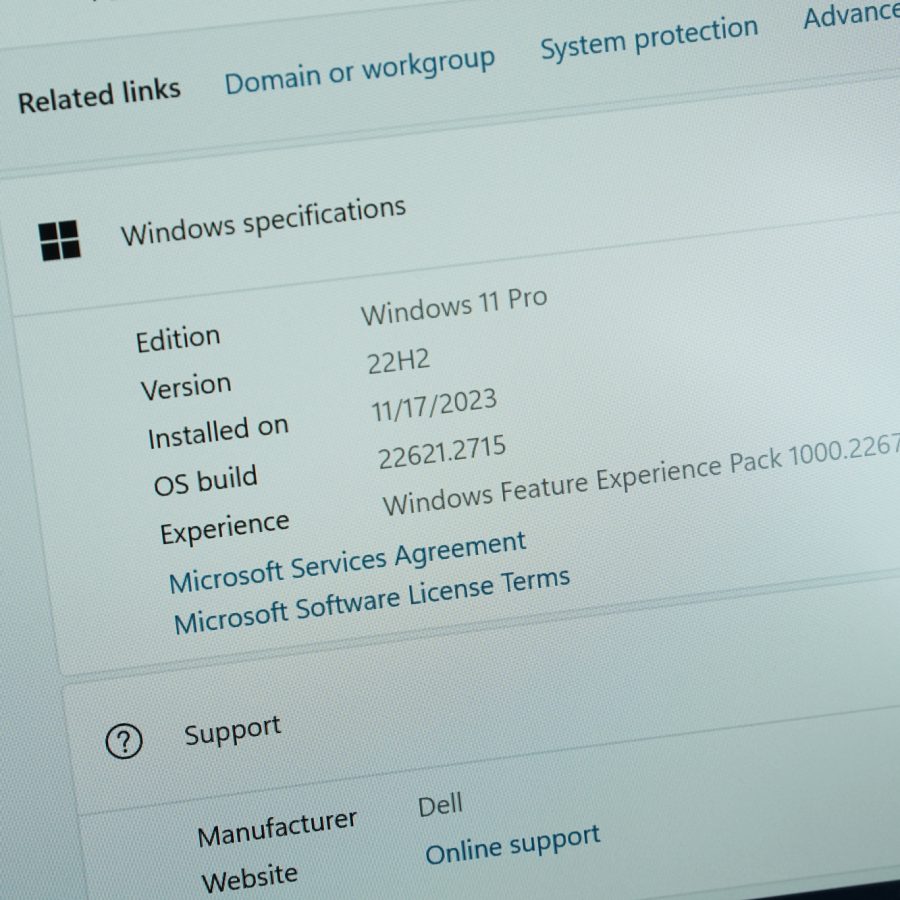900x900 pixels.
Task: Open the Advanced system settings link
Action: click(x=851, y=14)
